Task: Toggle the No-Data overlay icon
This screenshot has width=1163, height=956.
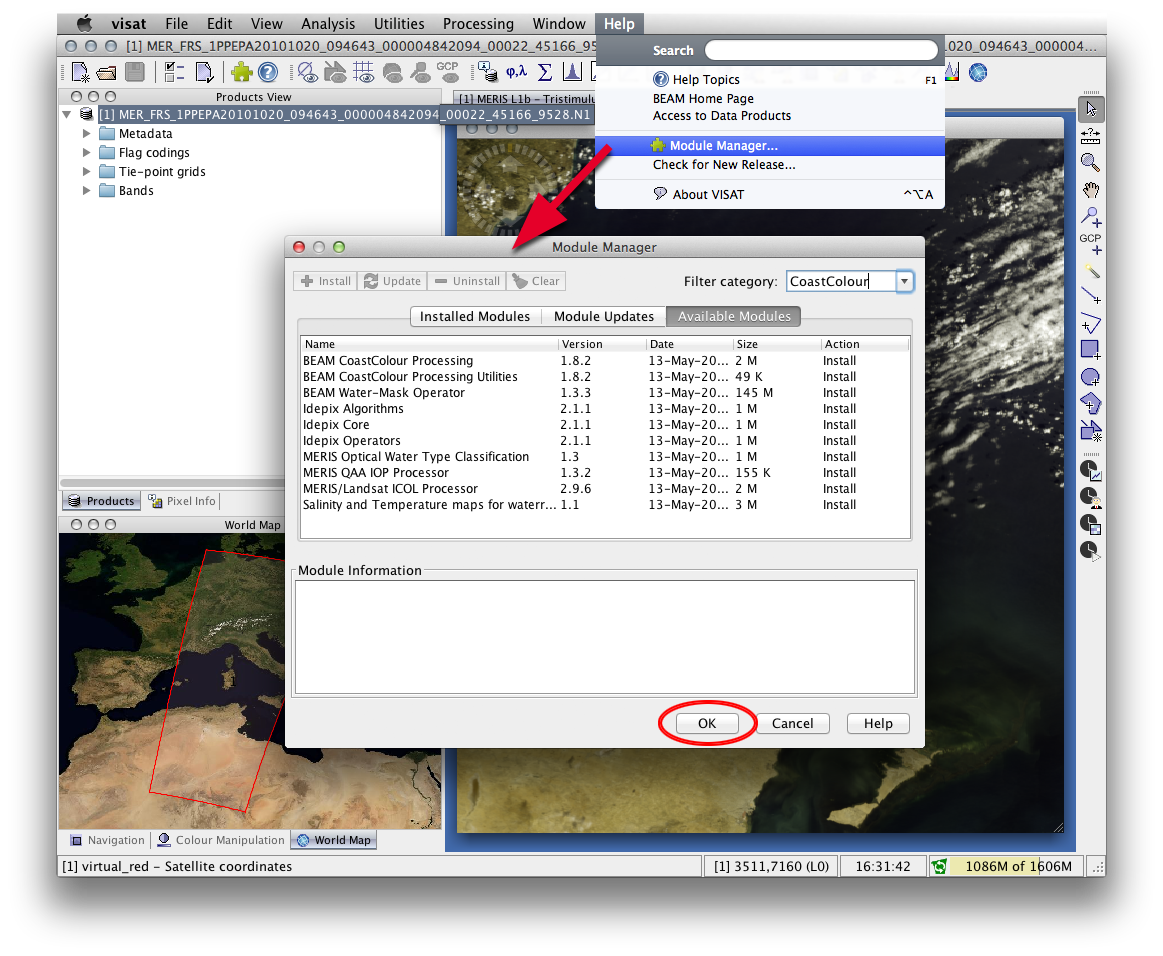Action: [x=308, y=72]
